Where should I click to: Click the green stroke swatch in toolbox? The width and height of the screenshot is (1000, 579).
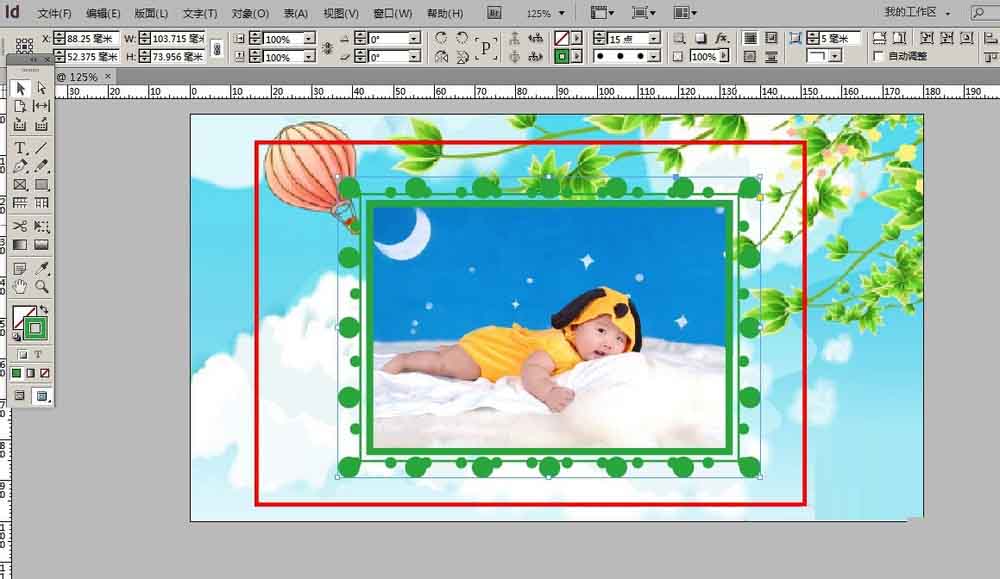36,328
